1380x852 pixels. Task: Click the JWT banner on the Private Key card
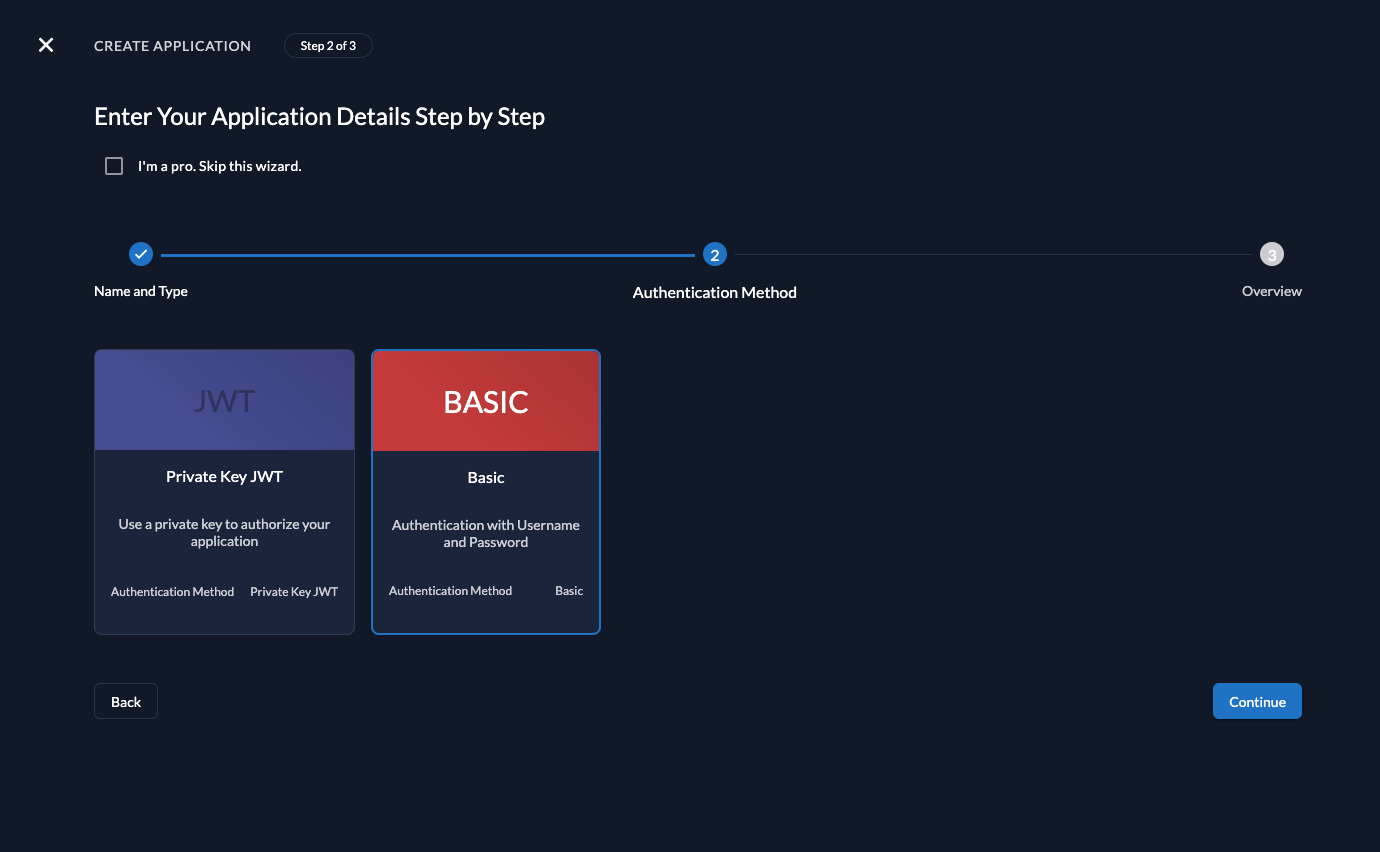[x=224, y=399]
